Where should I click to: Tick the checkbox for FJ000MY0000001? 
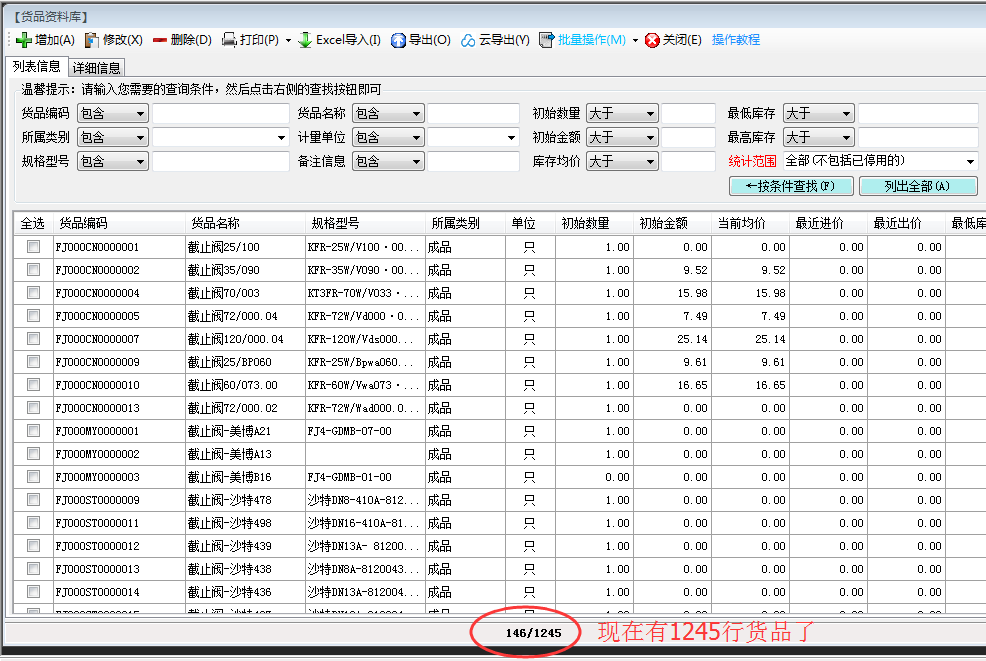34,431
